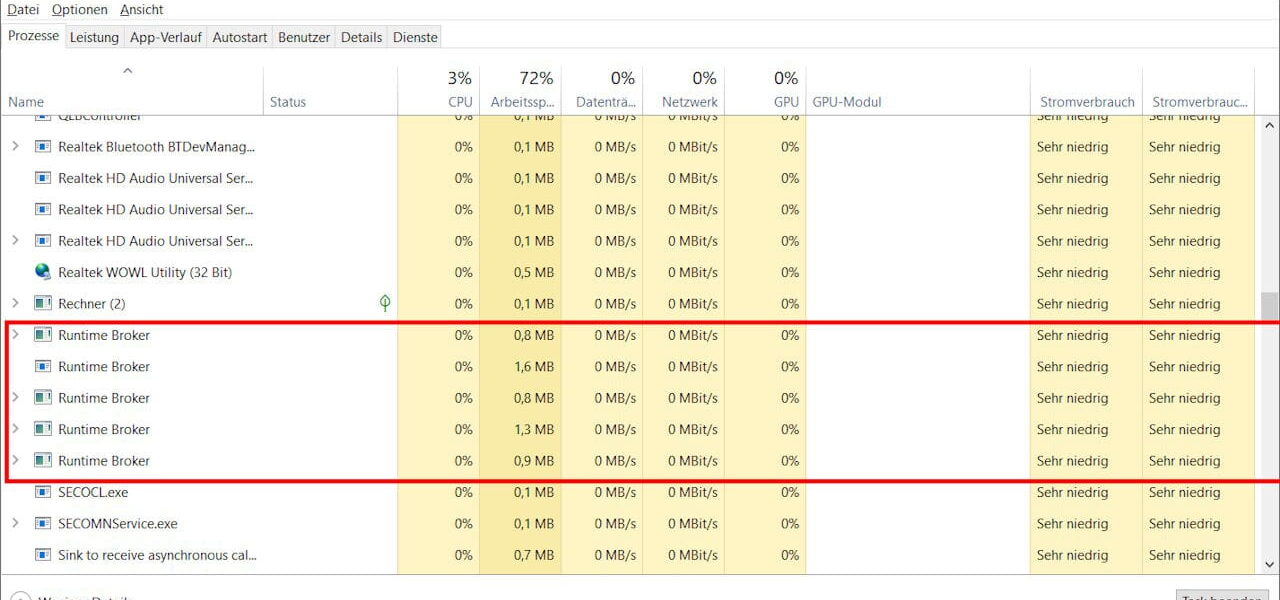Sort by the Arbeitssp... memory column
The width and height of the screenshot is (1280, 600).
(520, 90)
